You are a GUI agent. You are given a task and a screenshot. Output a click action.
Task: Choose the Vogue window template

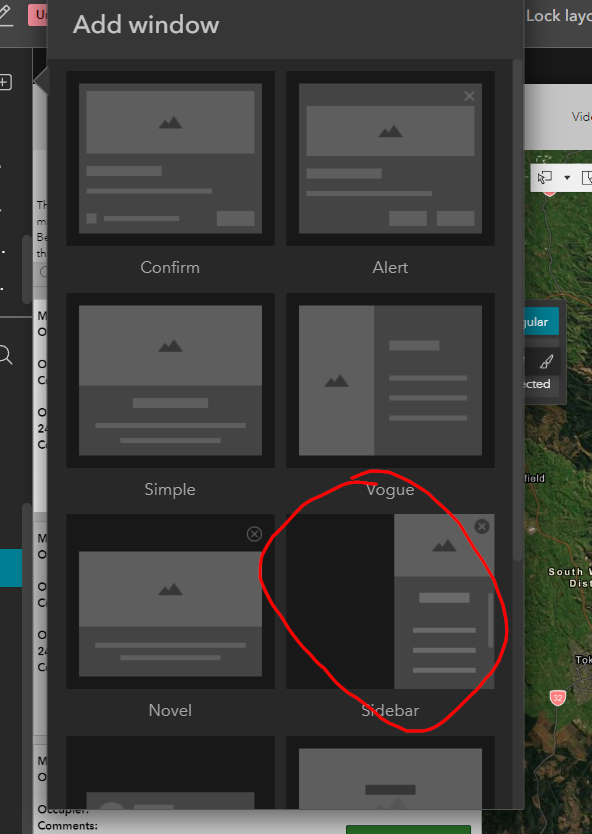coord(390,380)
